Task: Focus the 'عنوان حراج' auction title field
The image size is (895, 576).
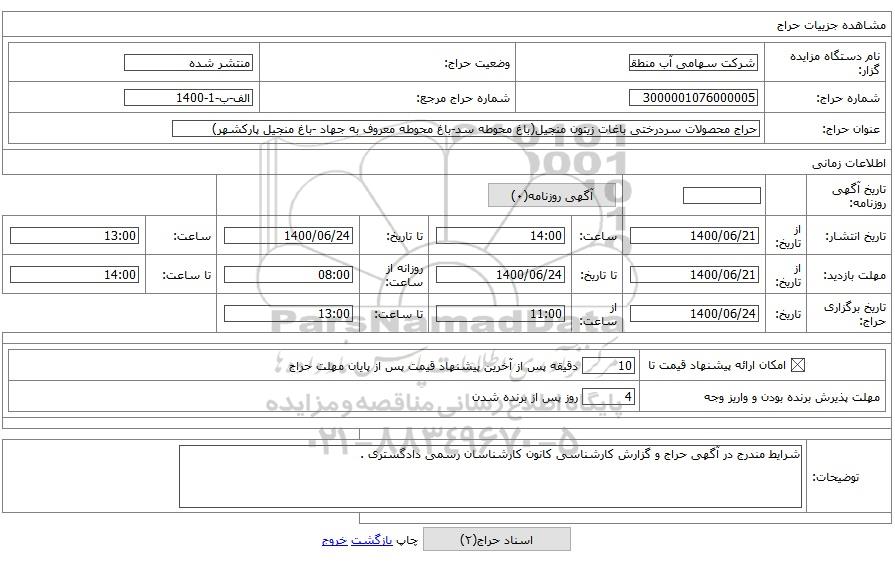Action: coord(466,129)
